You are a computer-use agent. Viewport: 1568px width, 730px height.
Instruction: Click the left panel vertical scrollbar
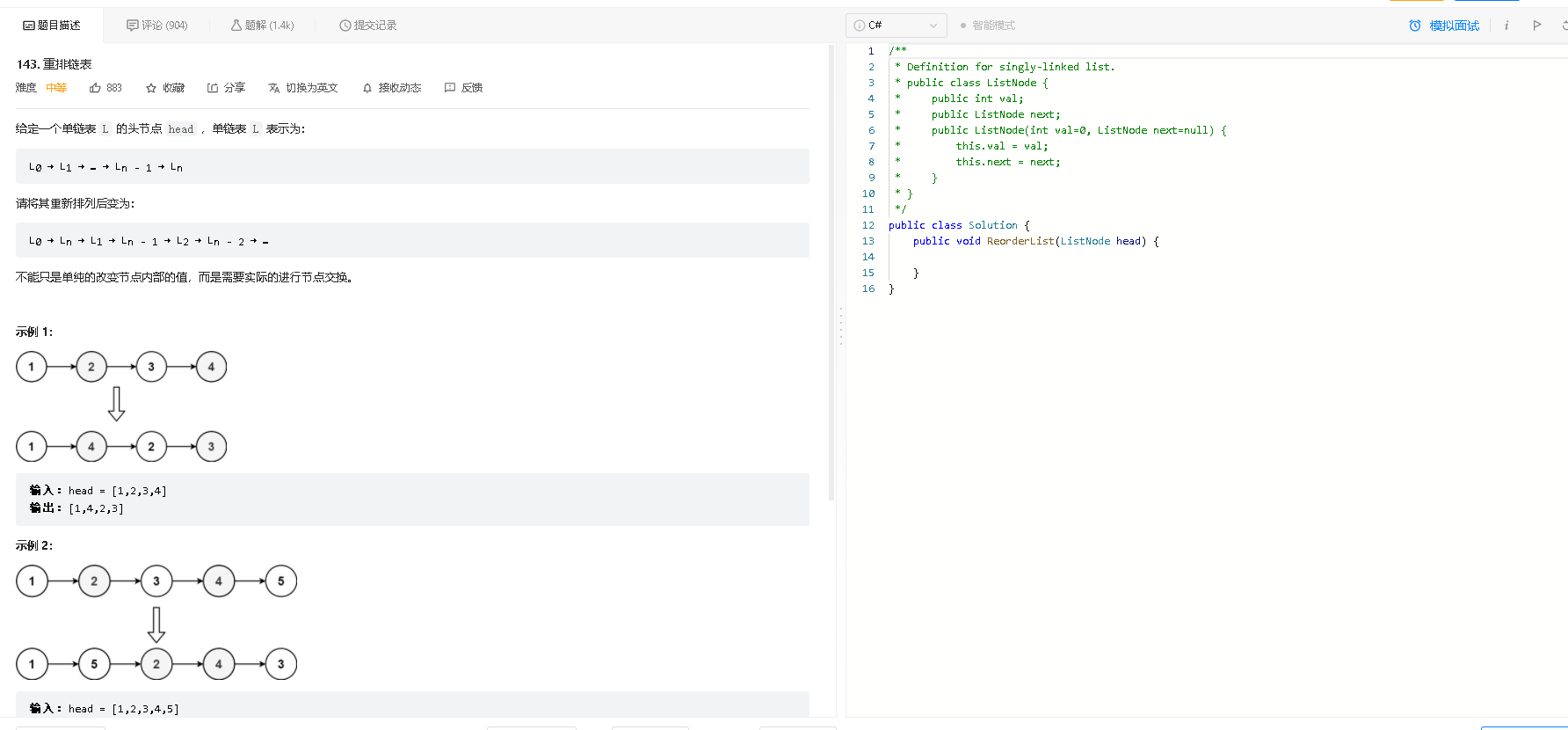[x=831, y=273]
